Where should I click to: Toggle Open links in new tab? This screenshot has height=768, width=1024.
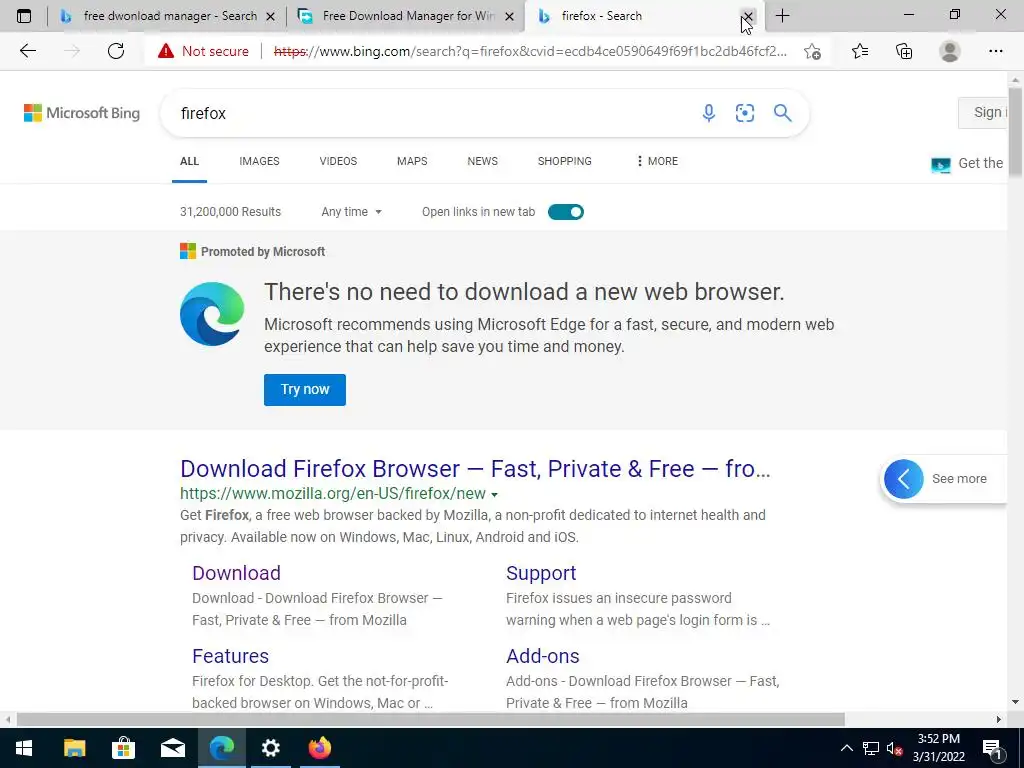[x=566, y=212]
